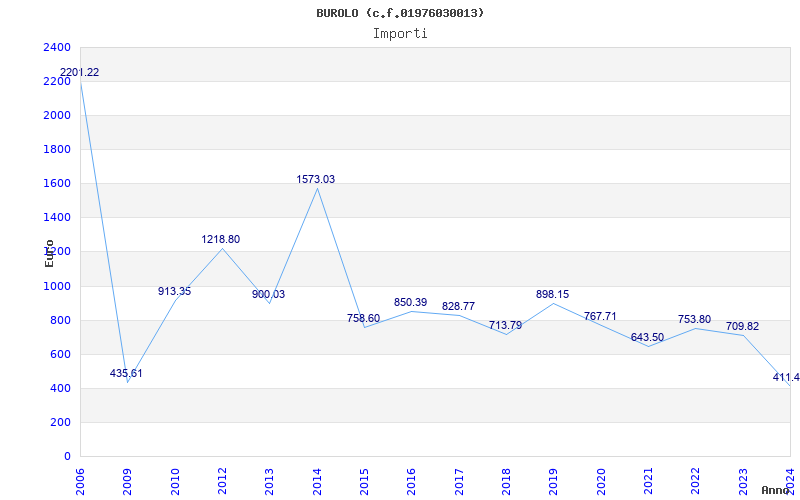The width and height of the screenshot is (800, 500).
Task: Click the 600 y-axis tick label
Action: coord(60,355)
